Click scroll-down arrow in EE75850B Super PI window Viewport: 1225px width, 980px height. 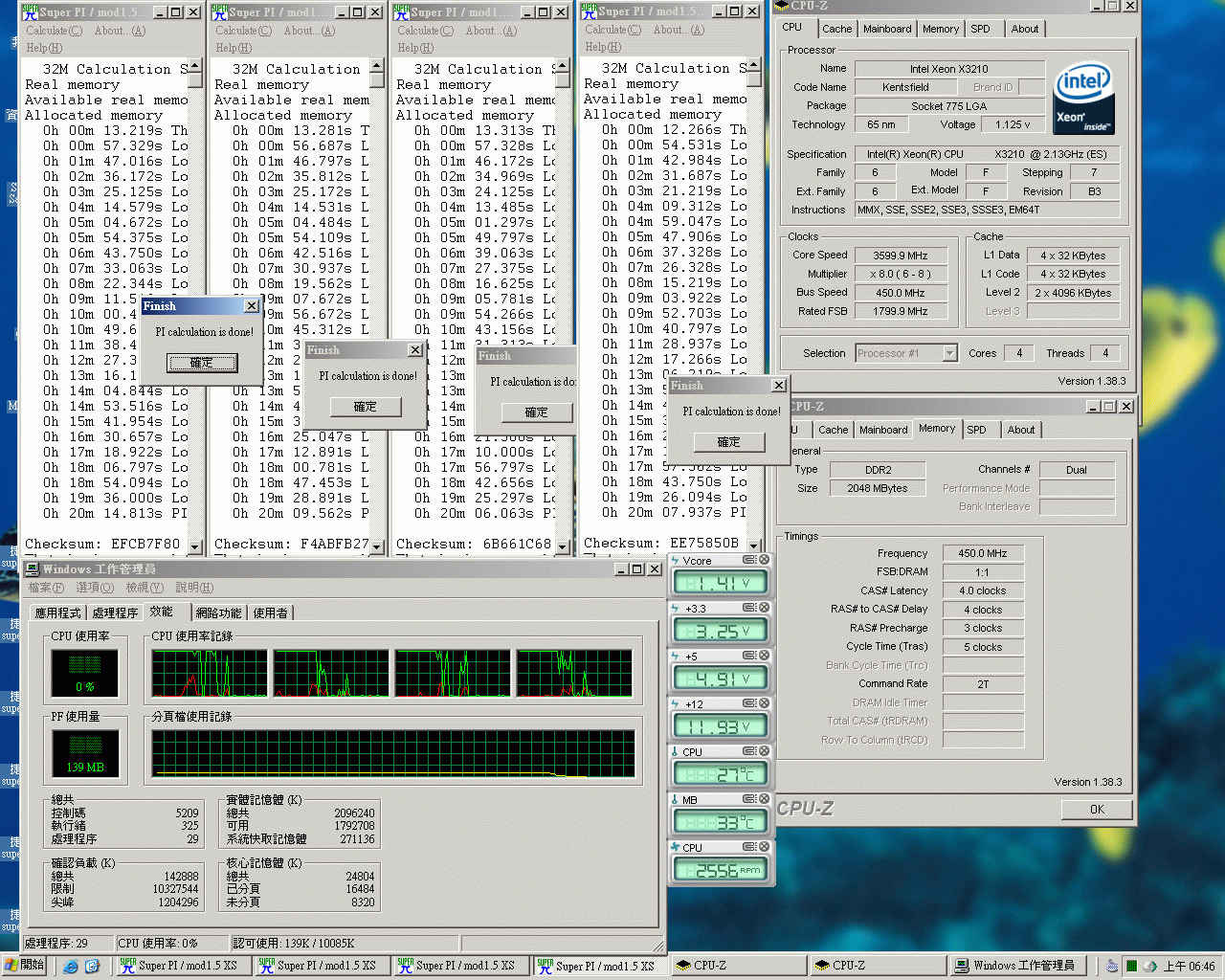754,546
